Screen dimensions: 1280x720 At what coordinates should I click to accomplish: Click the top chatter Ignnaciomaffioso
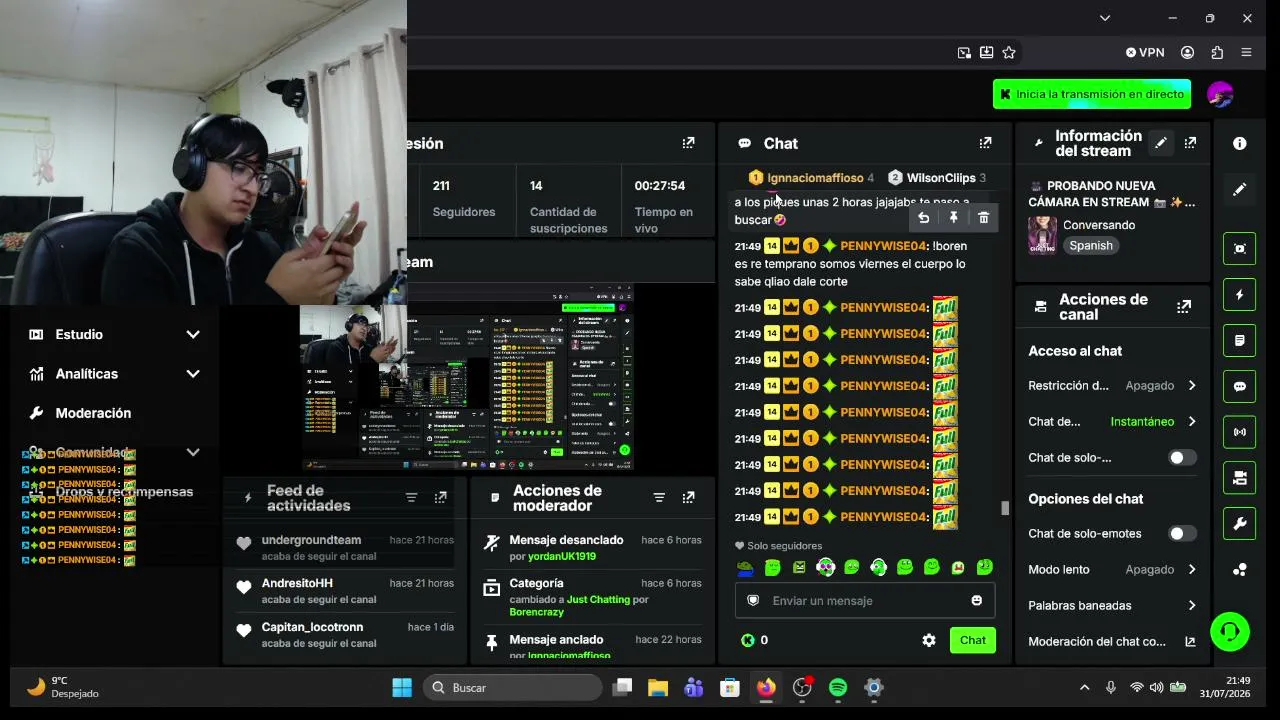click(815, 178)
